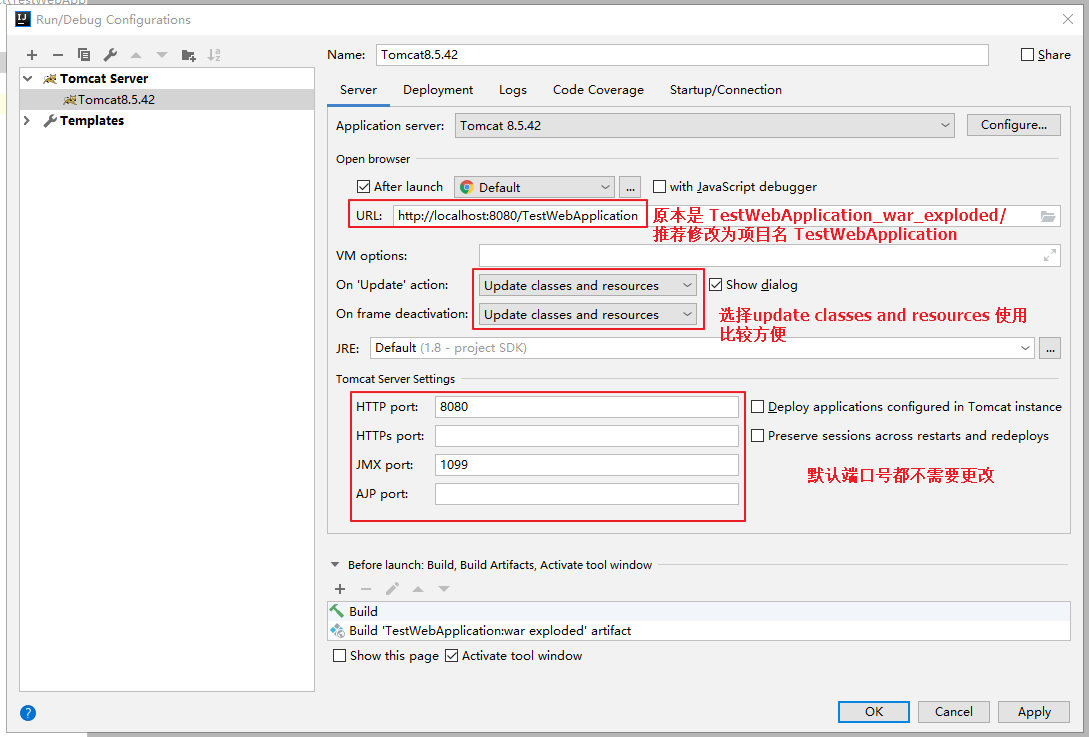This screenshot has height=737, width=1089.
Task: Open edit templates wrench icon in toolbar
Action: tap(110, 55)
